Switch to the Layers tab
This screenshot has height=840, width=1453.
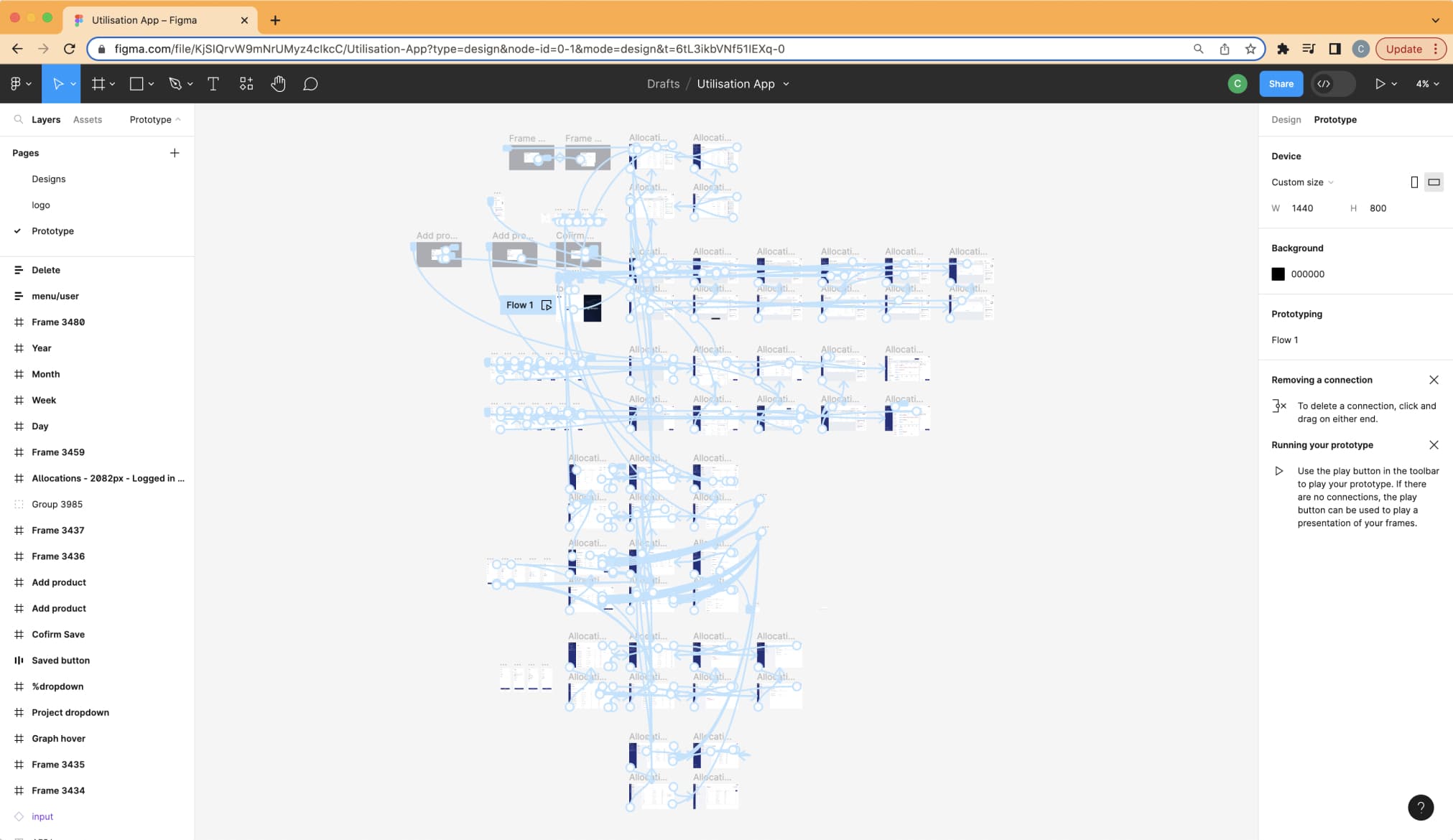pos(46,119)
